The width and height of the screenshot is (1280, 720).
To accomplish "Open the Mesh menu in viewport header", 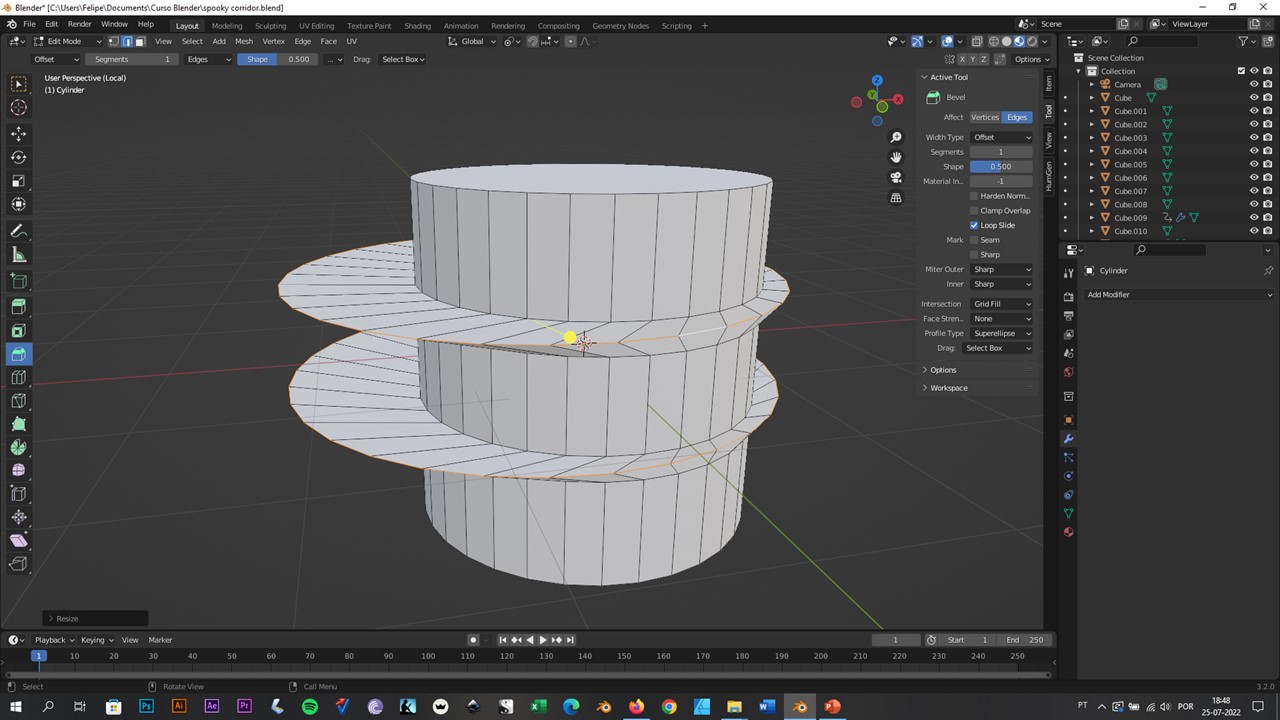I will click(244, 42).
